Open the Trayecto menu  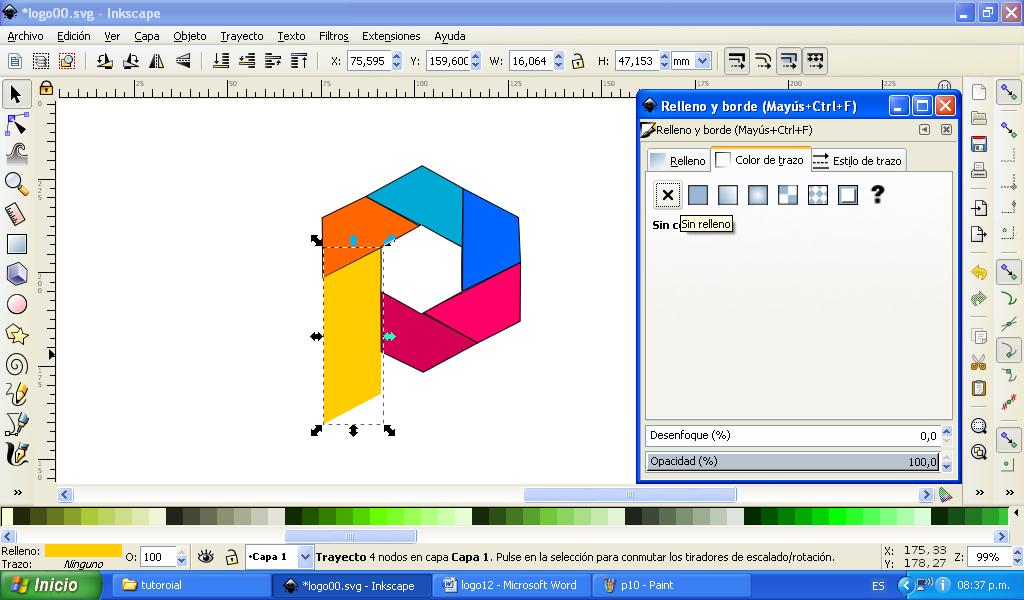point(242,37)
